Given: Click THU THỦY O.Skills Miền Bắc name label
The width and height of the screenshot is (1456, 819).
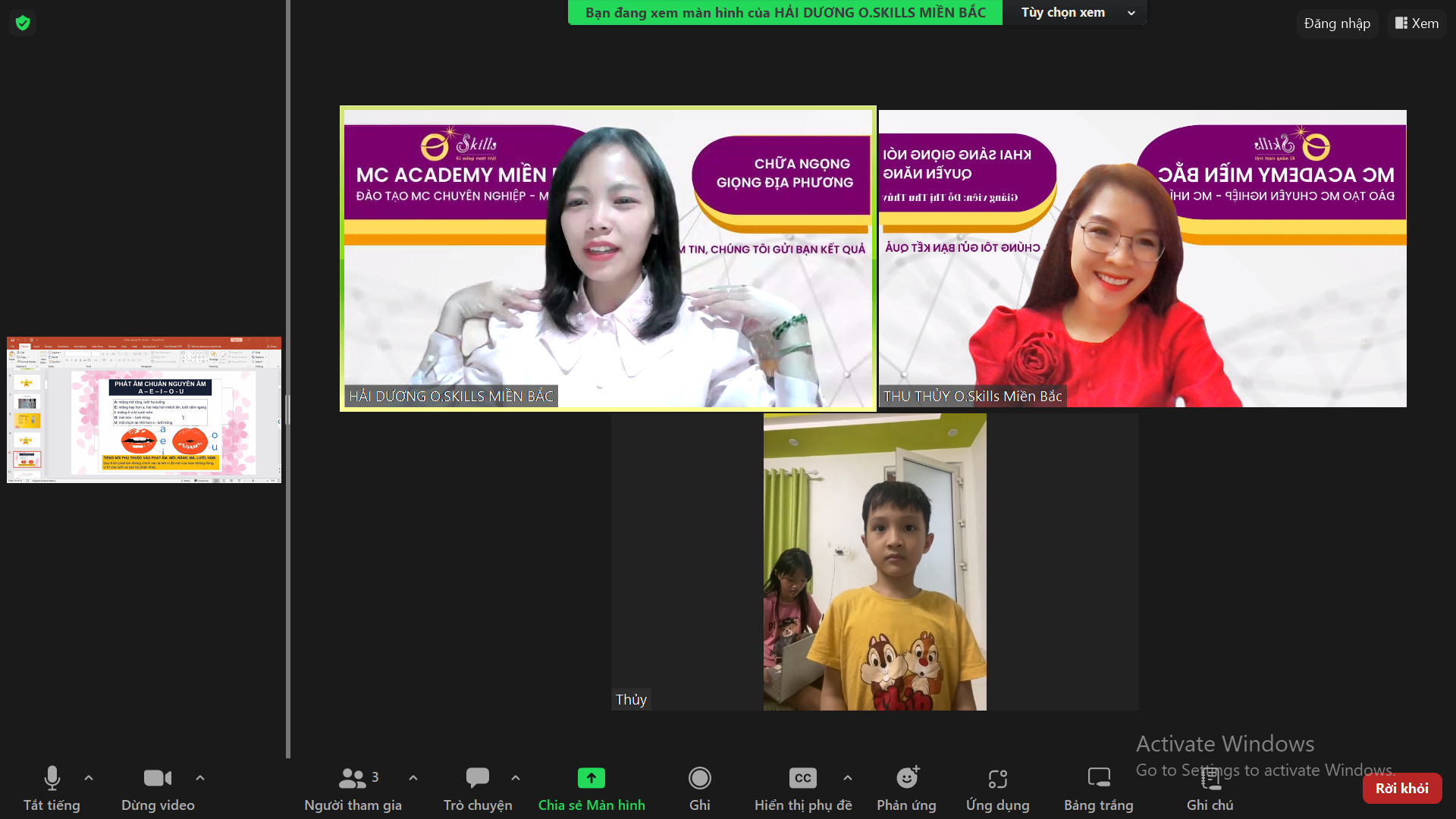Looking at the screenshot, I should pyautogui.click(x=972, y=397).
